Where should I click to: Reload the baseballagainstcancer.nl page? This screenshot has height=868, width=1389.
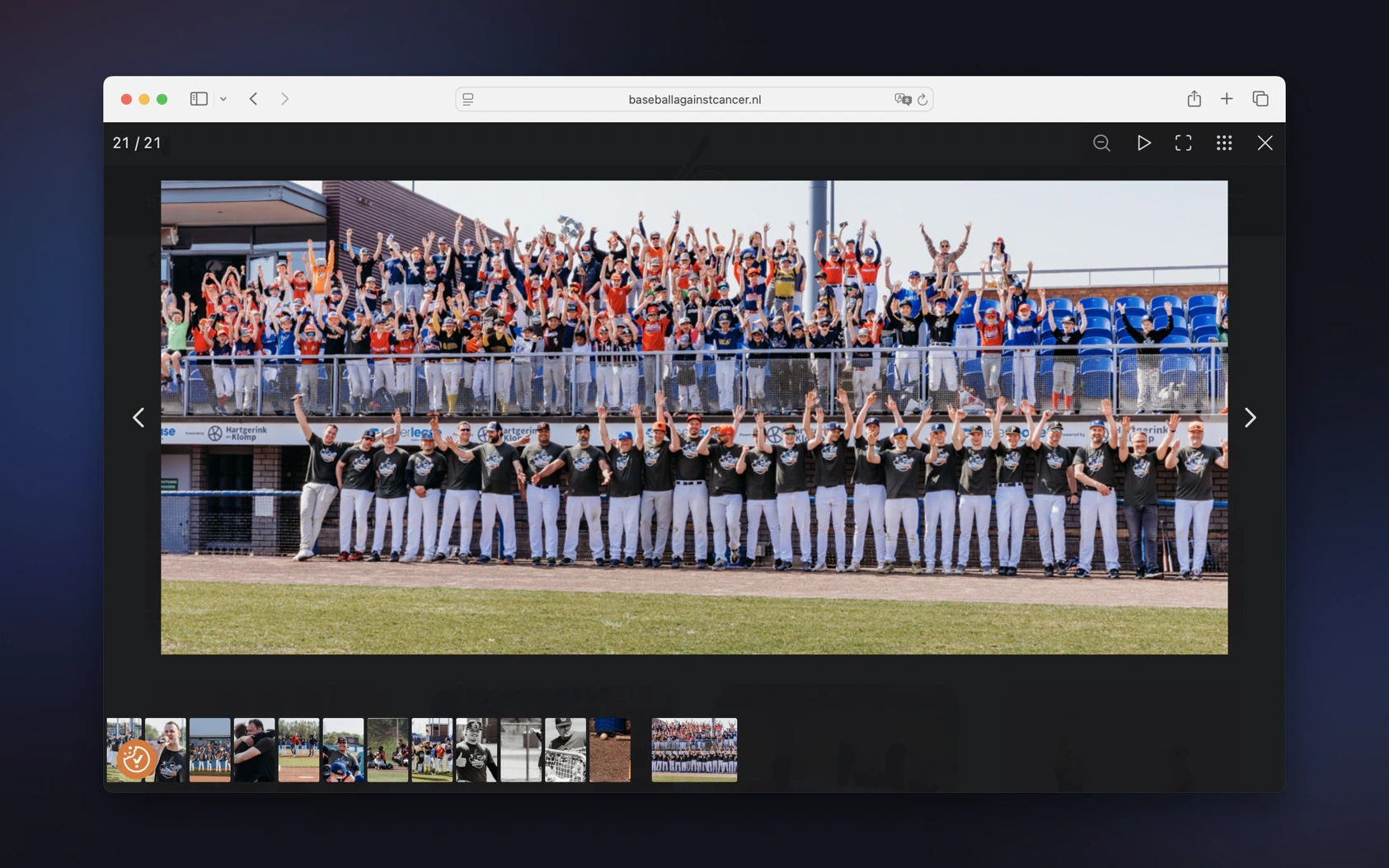[922, 100]
